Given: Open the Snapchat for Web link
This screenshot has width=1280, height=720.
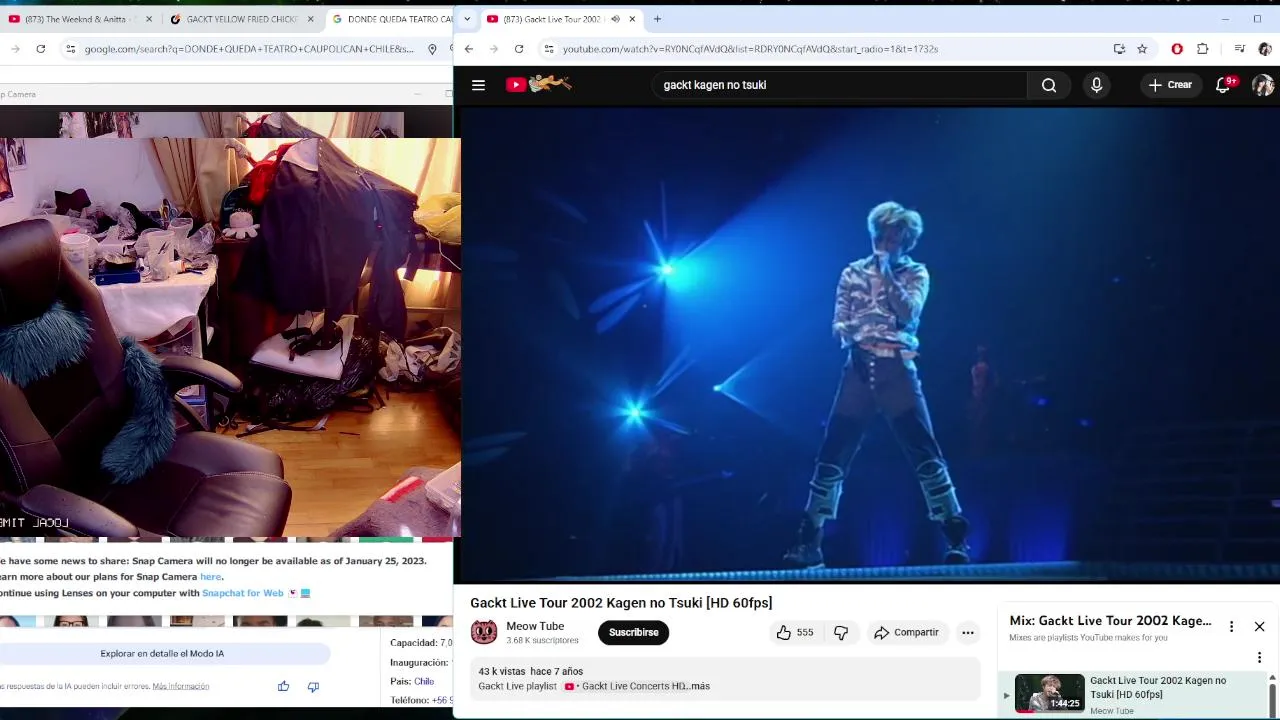Looking at the screenshot, I should tap(243, 593).
